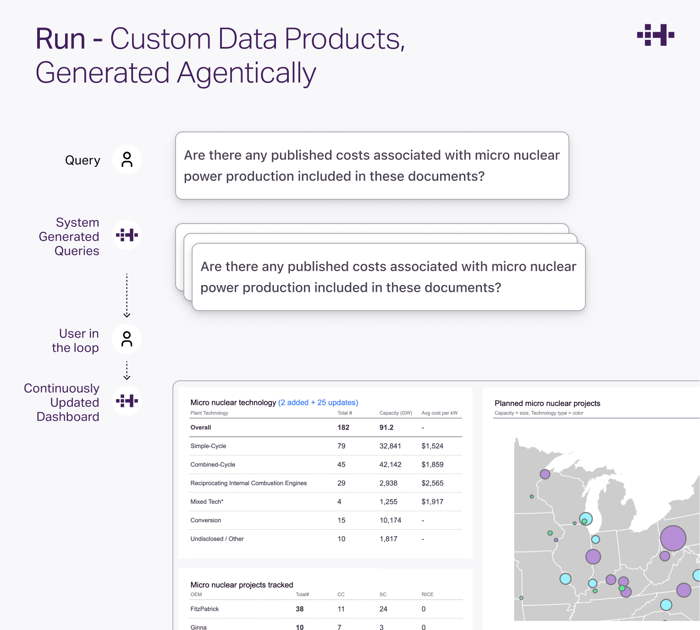Screen dimensions: 700x630
Task: Click the Mixed Tech* row
Action: (x=325, y=502)
